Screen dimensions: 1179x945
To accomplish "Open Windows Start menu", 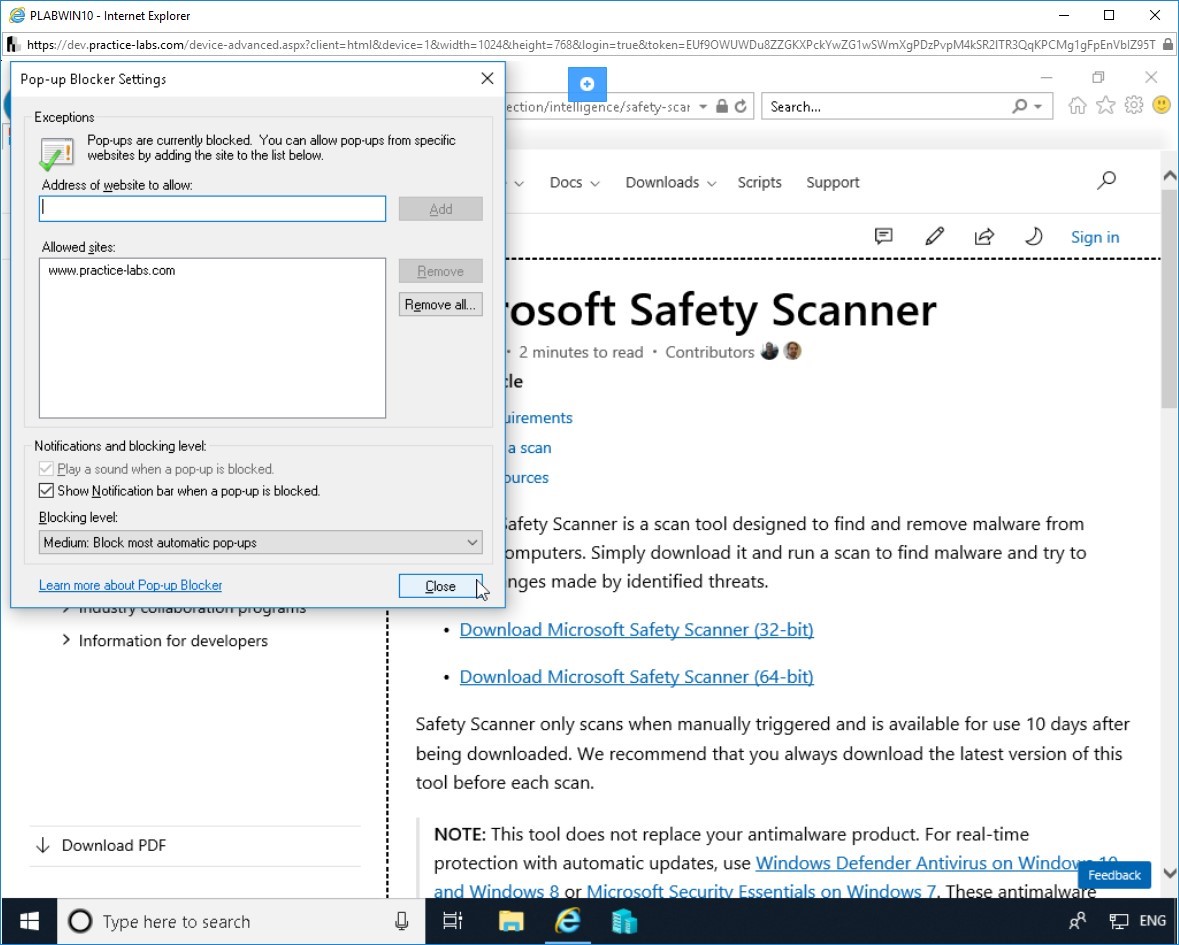I will pyautogui.click(x=29, y=921).
